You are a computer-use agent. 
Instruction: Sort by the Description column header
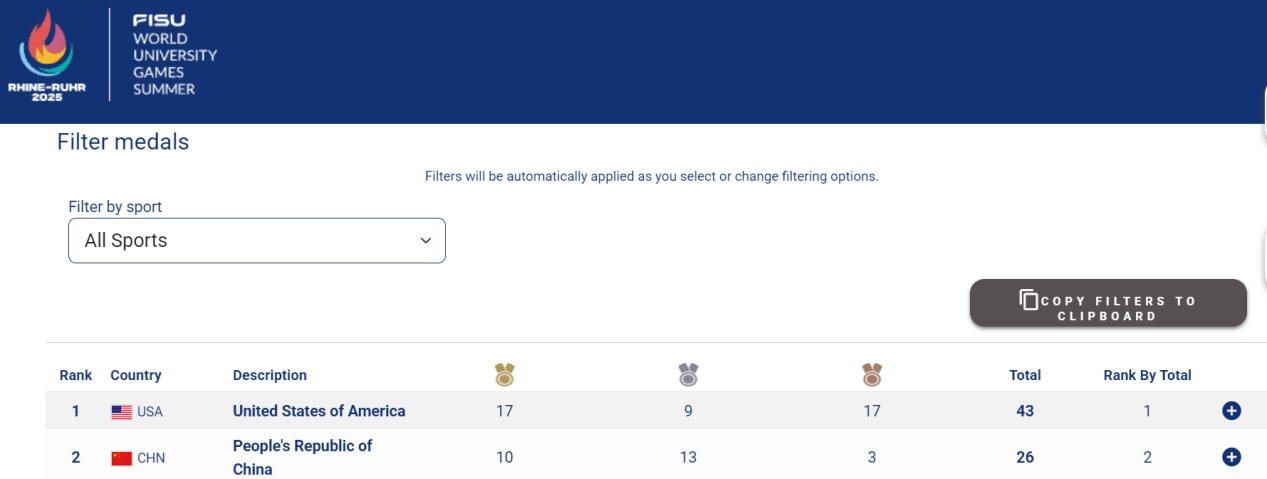tap(270, 375)
